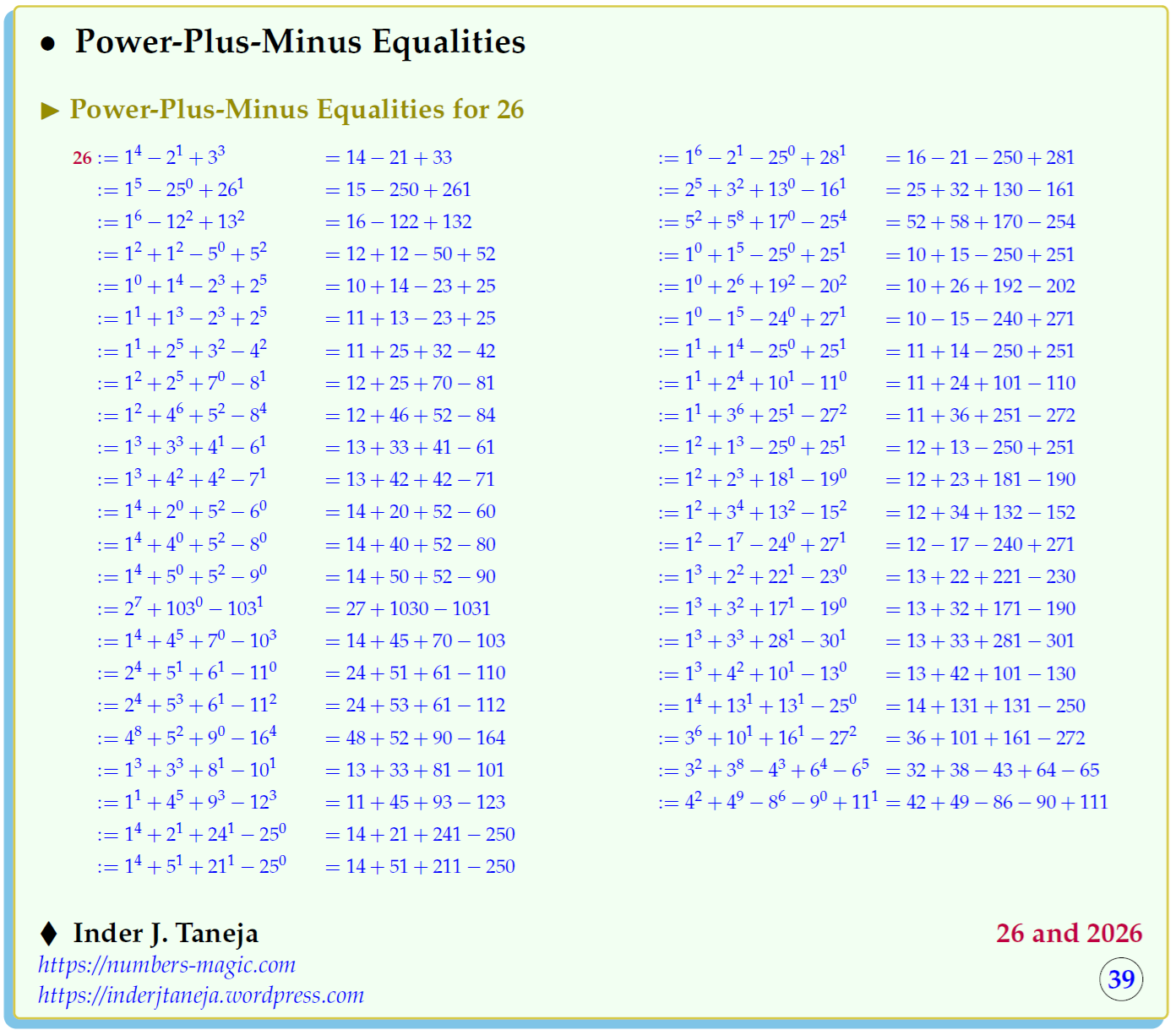Click the result '= 42 + 49 – 86 – 90 + 111'
Viewport: 1176px width, 1030px height.
pyautogui.click(x=997, y=802)
